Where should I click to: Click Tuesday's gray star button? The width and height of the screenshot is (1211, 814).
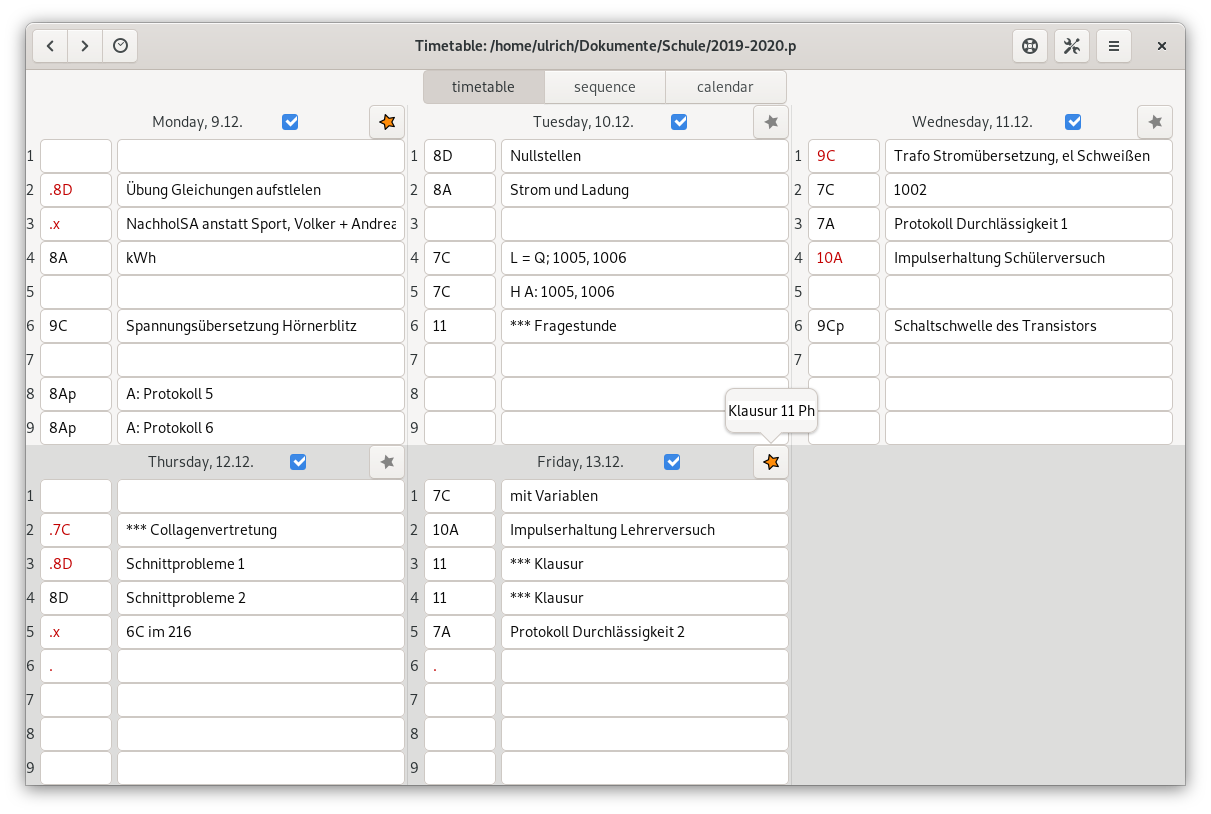tap(771, 122)
